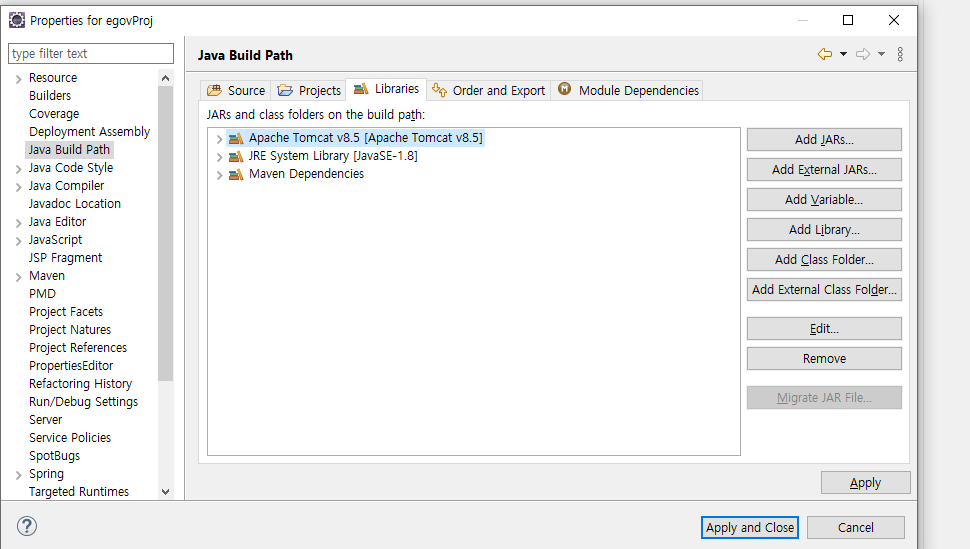Click the back navigation arrow icon
The image size is (970, 549).
pyautogui.click(x=825, y=54)
